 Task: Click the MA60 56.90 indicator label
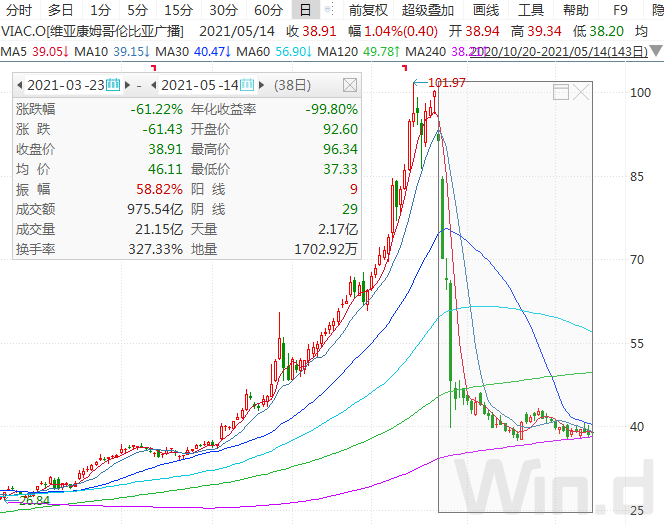coord(274,51)
